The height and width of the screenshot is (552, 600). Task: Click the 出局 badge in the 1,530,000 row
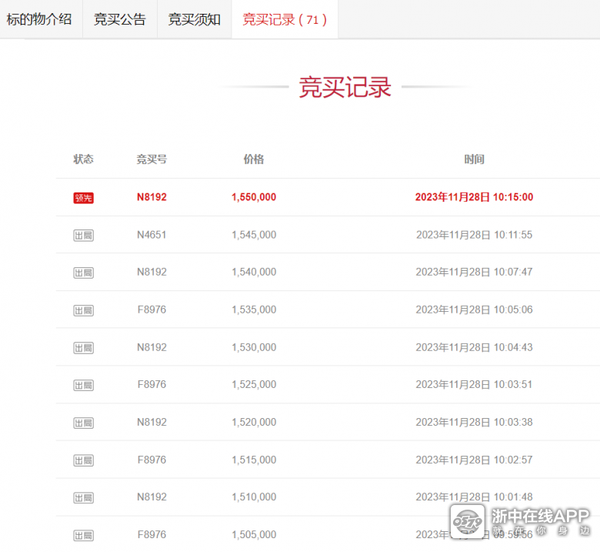(x=83, y=347)
